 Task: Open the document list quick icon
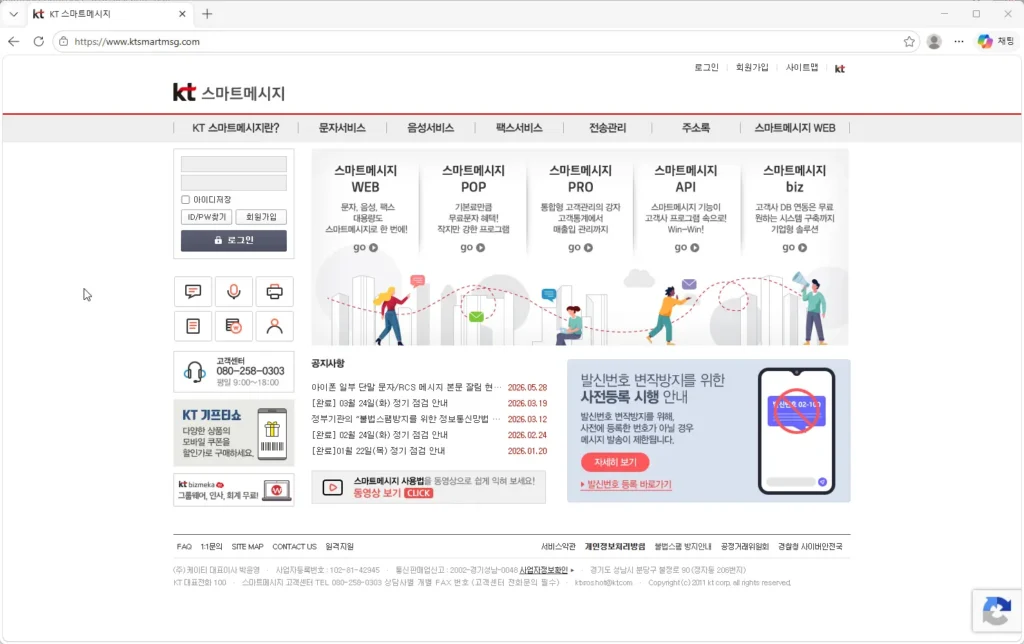pyautogui.click(x=193, y=326)
